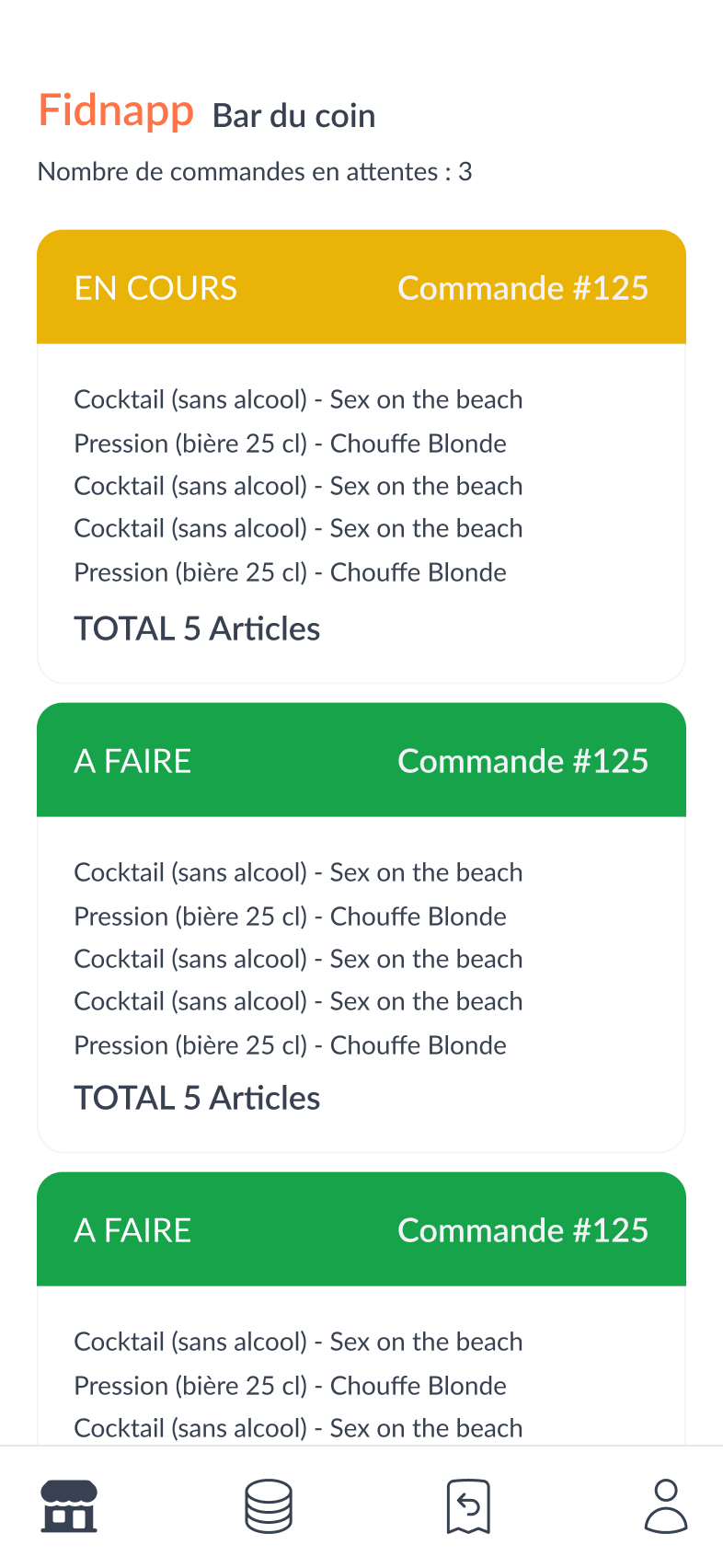Select last Chouffe Blonde line in EN COURS order
Screen dimensions: 723x1568
click(x=290, y=572)
